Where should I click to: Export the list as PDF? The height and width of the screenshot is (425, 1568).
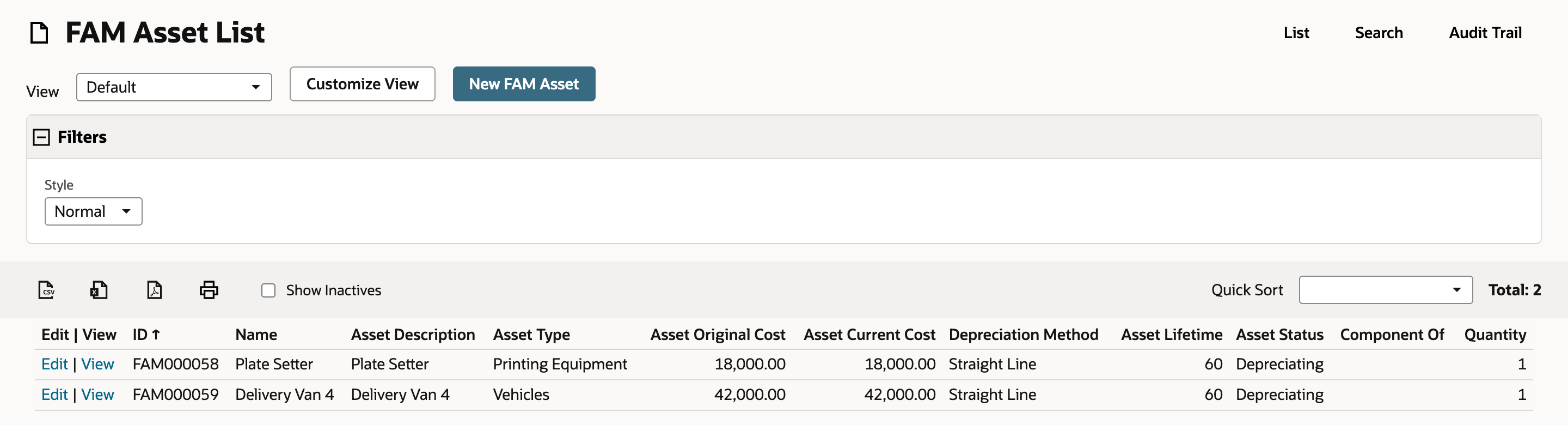(x=155, y=290)
